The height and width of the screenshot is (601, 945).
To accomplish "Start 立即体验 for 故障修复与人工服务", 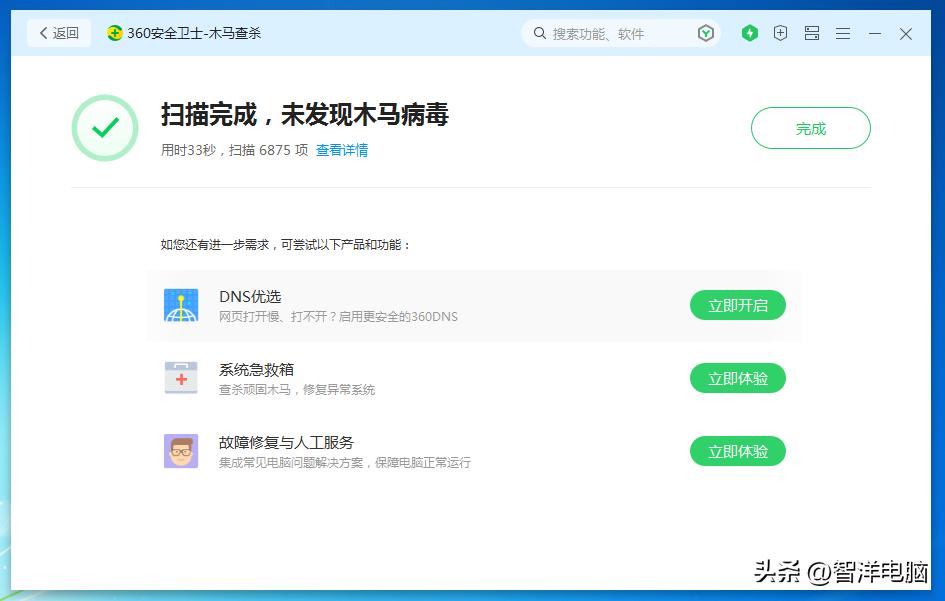I will [737, 451].
